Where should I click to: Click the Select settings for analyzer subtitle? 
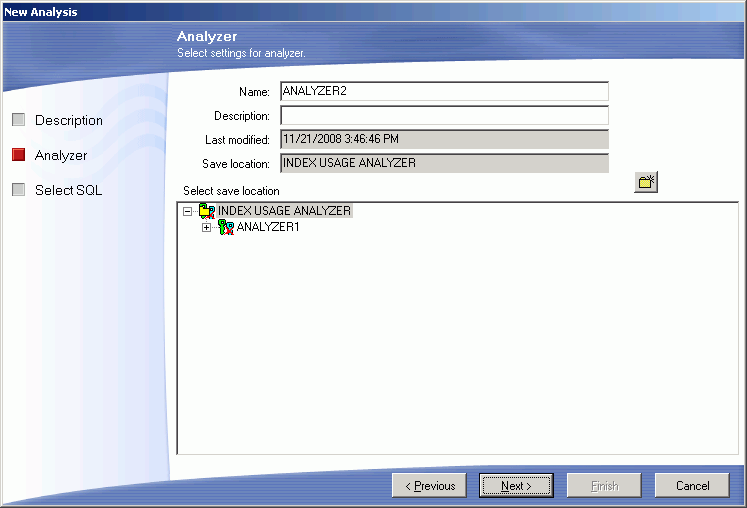point(241,53)
